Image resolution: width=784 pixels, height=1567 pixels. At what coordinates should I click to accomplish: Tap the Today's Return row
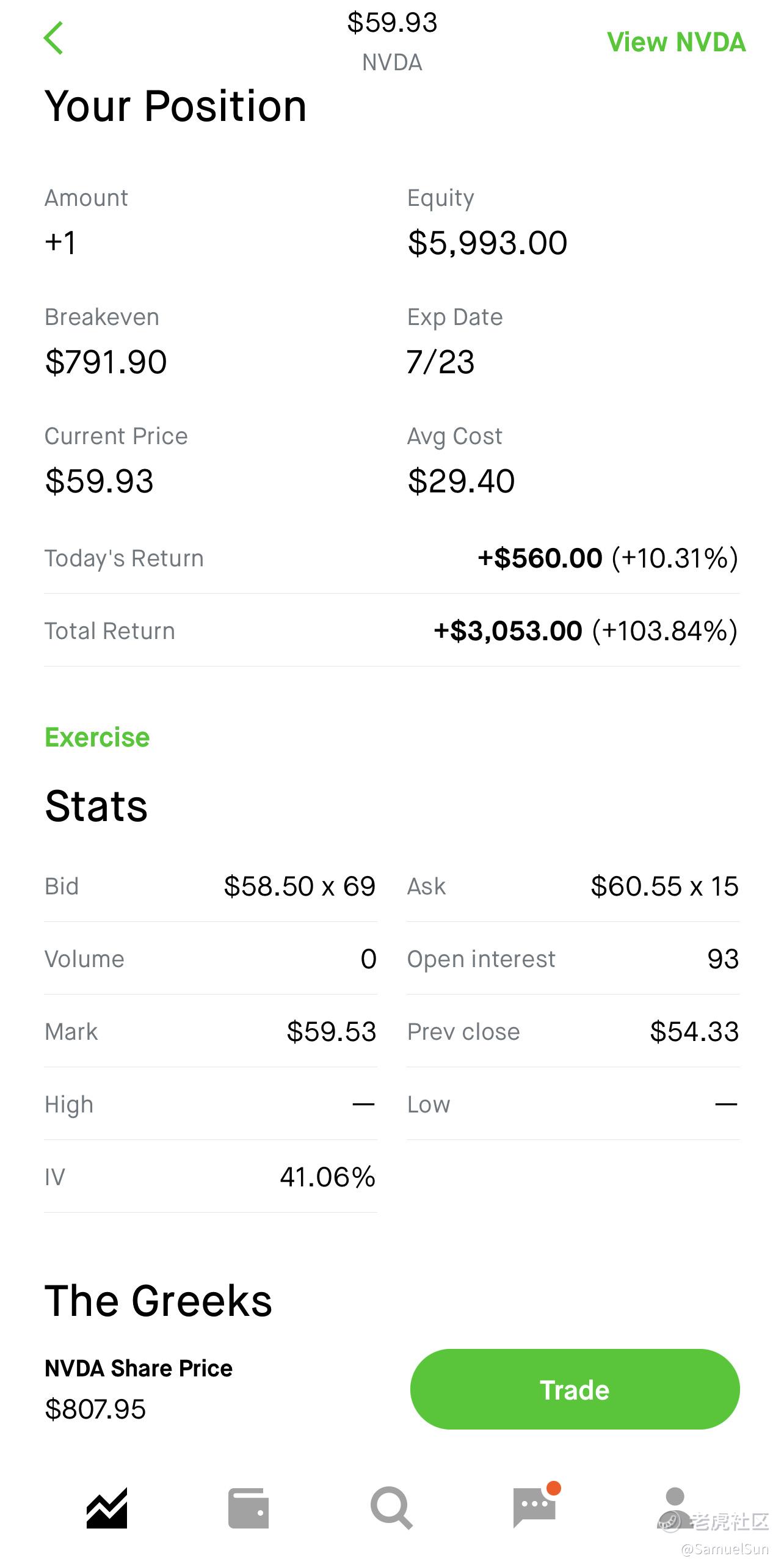[x=391, y=558]
